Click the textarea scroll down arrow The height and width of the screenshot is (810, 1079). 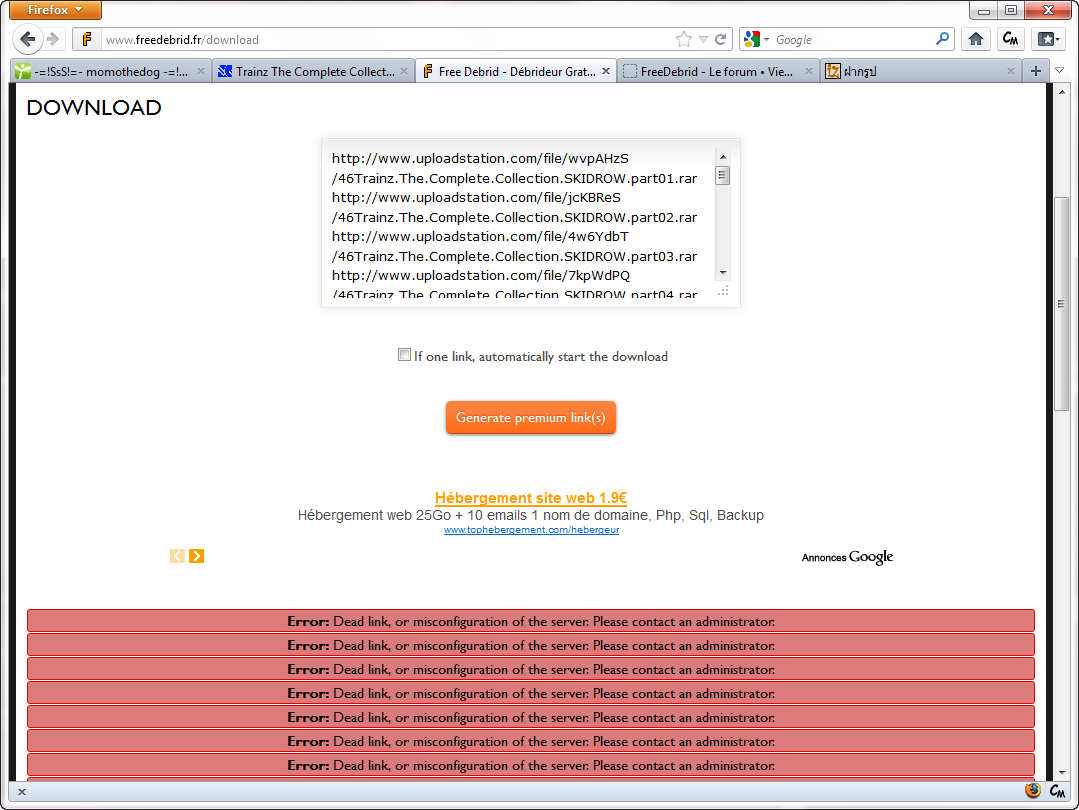pyautogui.click(x=723, y=273)
